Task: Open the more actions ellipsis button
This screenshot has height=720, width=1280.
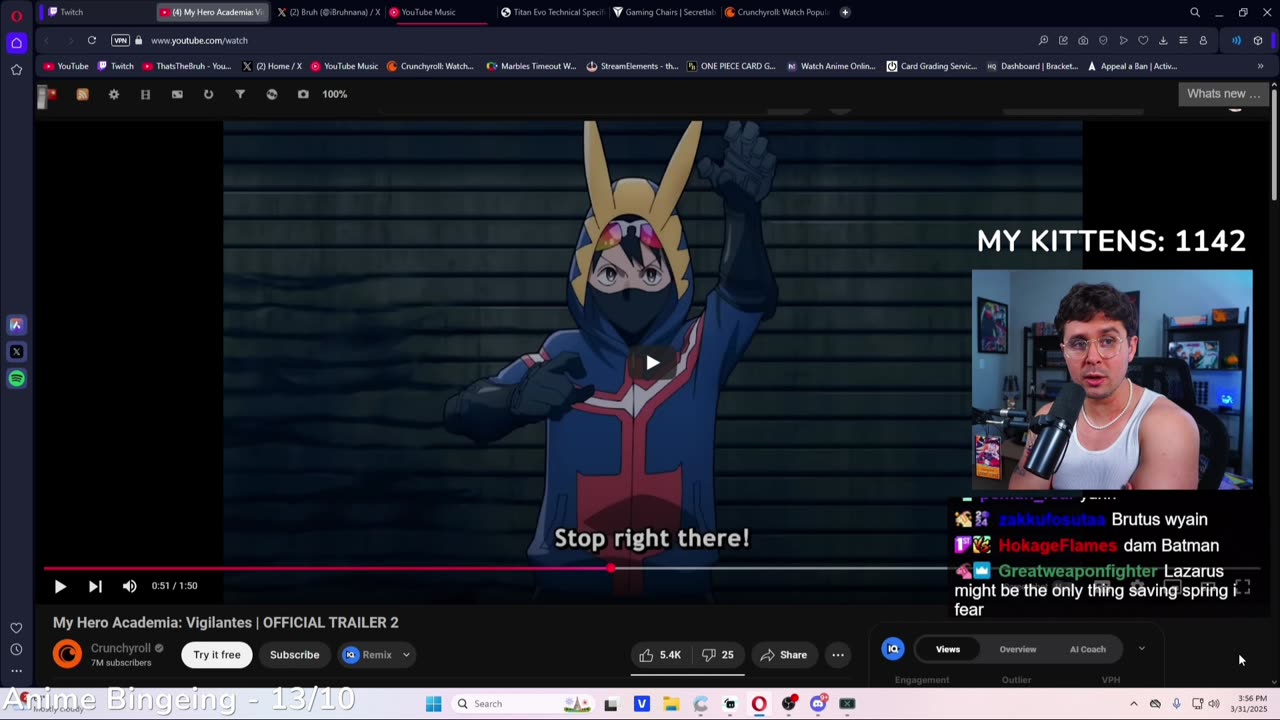Action: (838, 655)
